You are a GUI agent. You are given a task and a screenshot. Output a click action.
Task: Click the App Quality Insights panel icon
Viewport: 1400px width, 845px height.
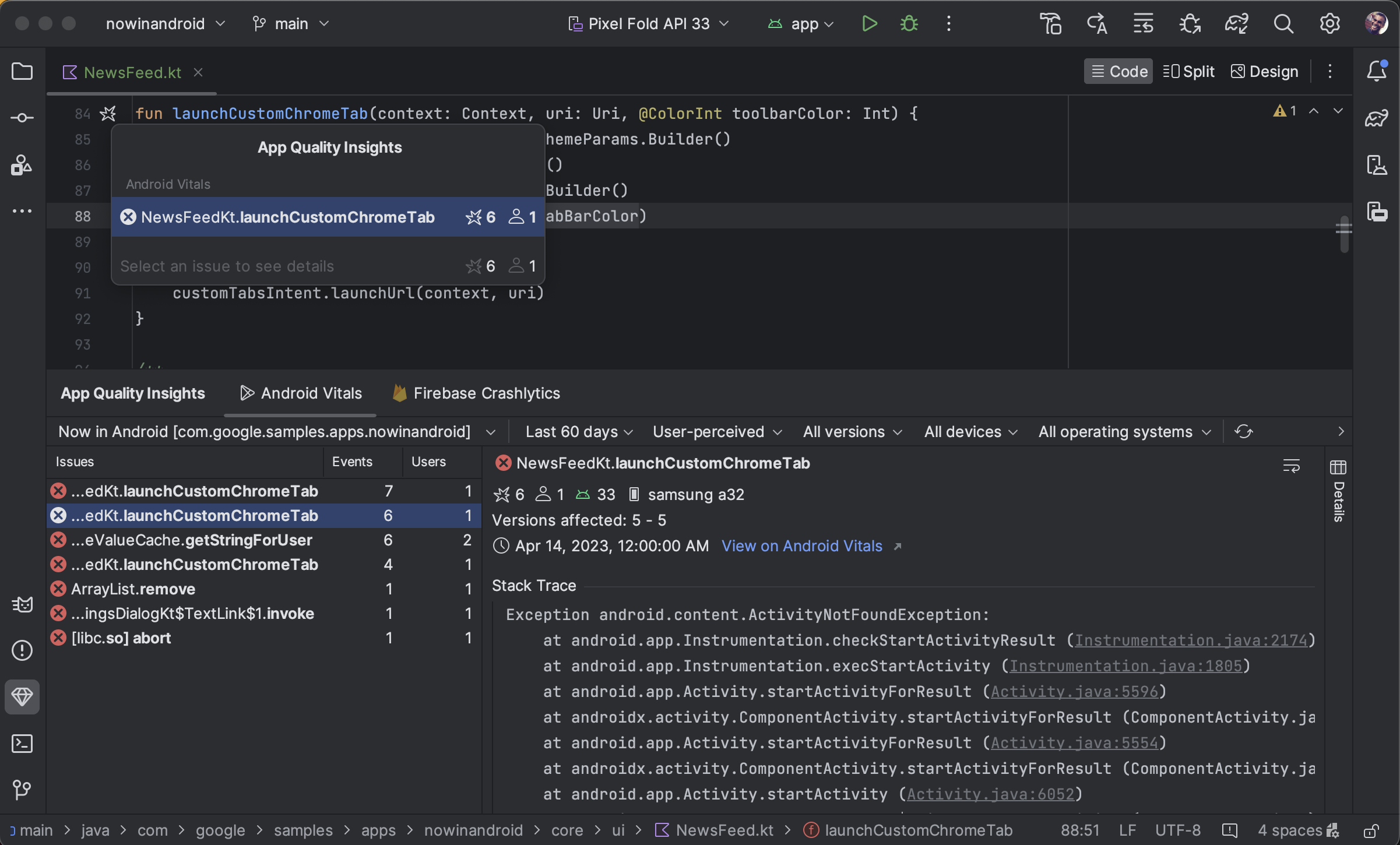[21, 697]
